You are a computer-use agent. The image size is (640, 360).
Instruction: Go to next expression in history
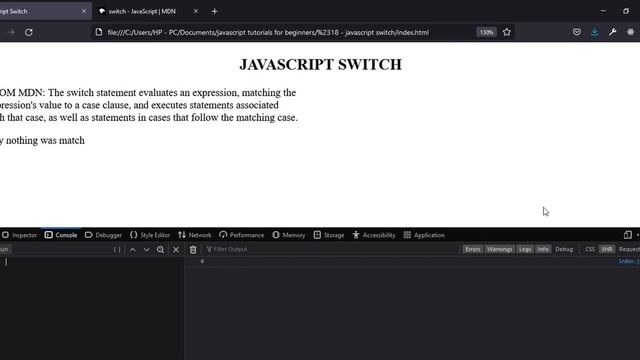(147, 249)
